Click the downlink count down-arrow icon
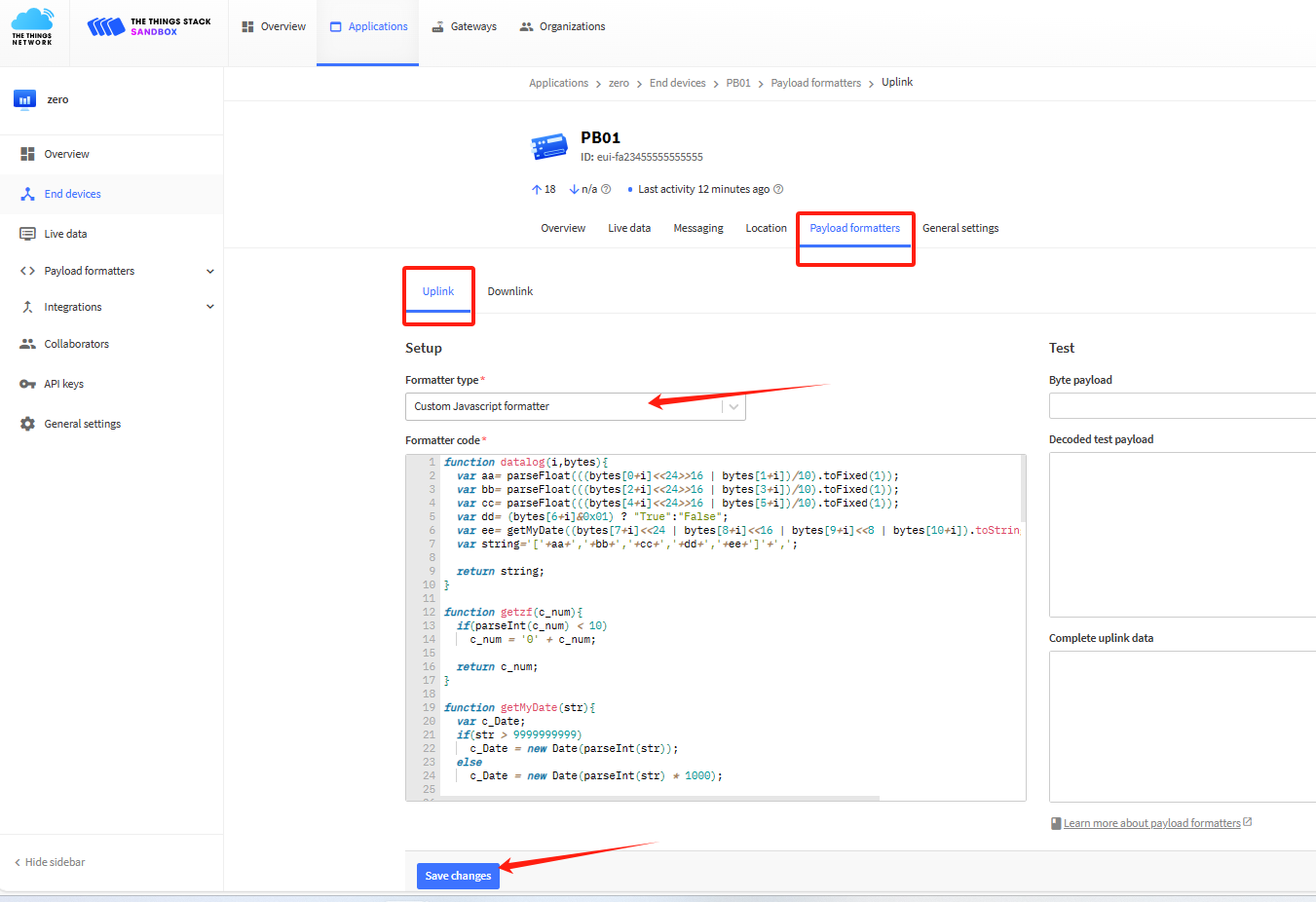 point(574,189)
